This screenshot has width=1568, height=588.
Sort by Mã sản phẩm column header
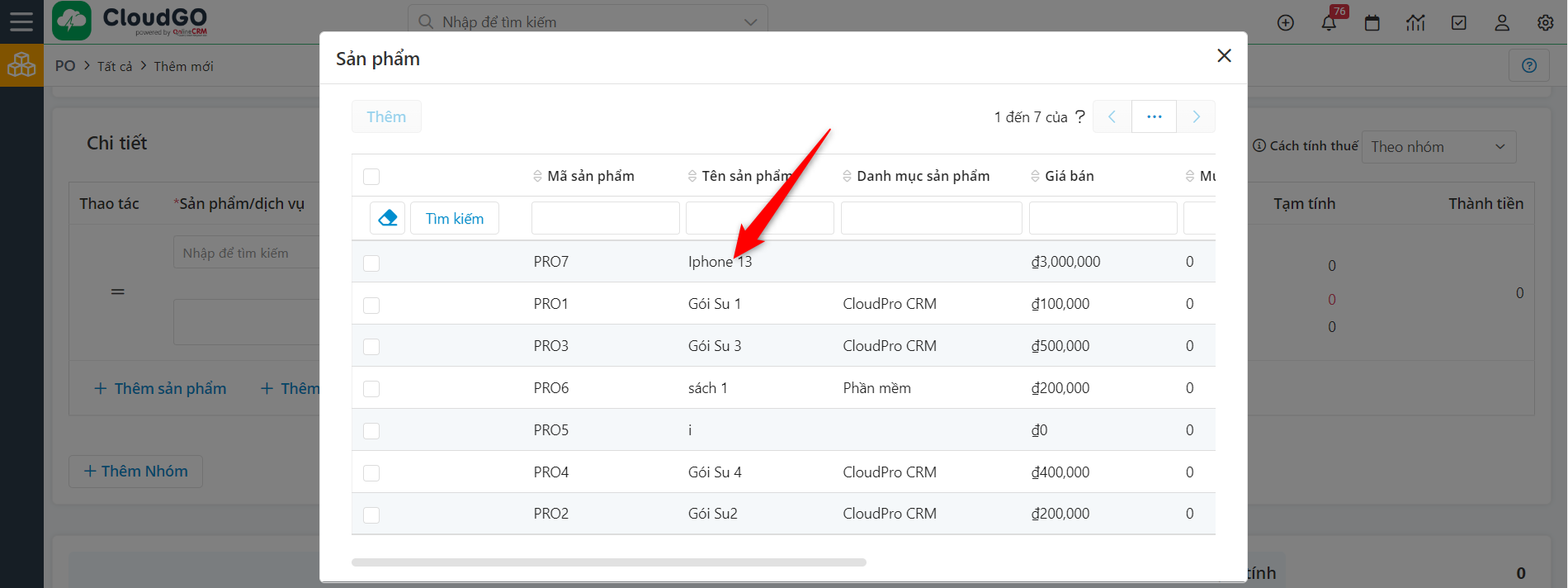coord(590,176)
